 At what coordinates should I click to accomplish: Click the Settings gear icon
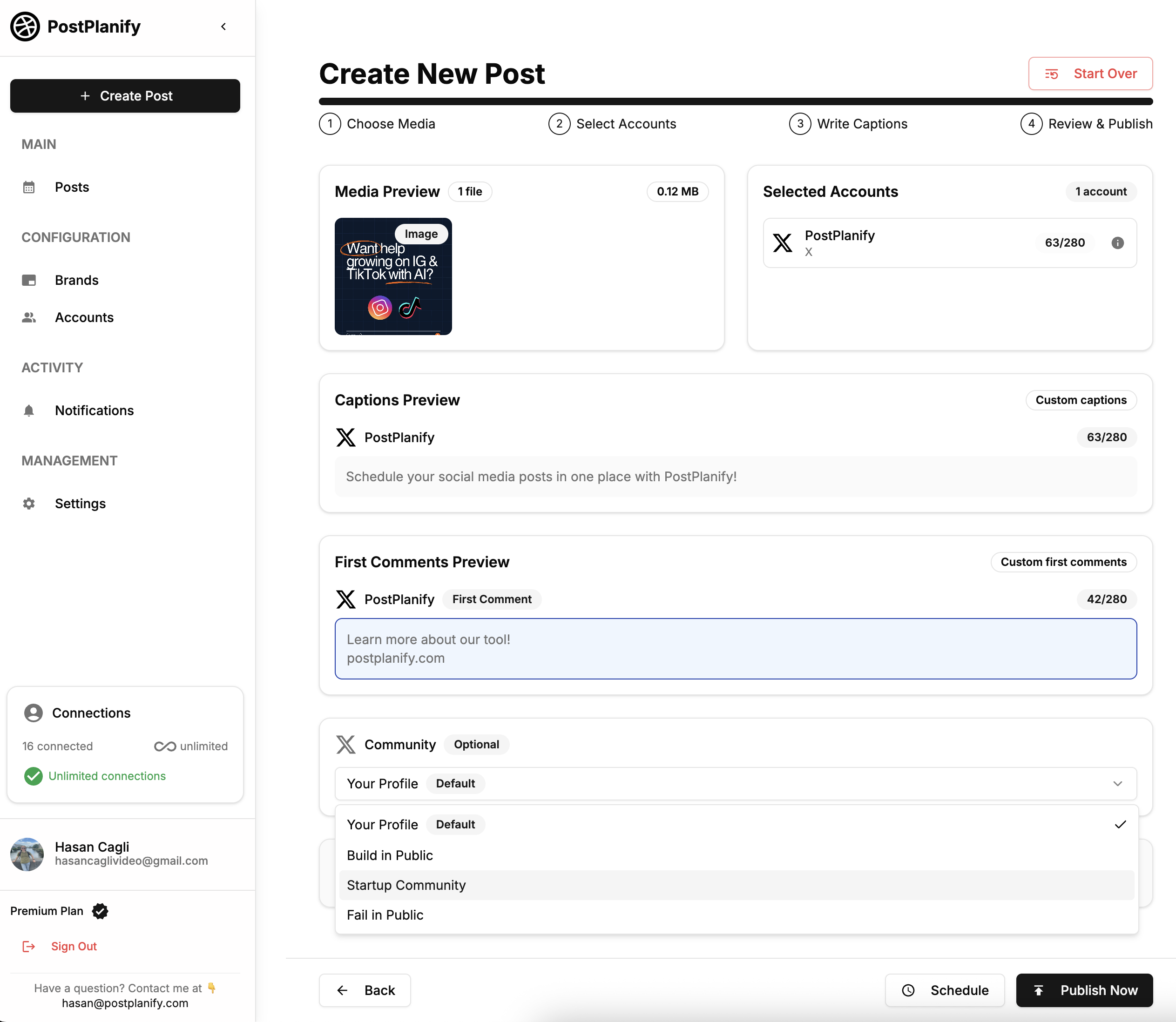click(x=28, y=504)
